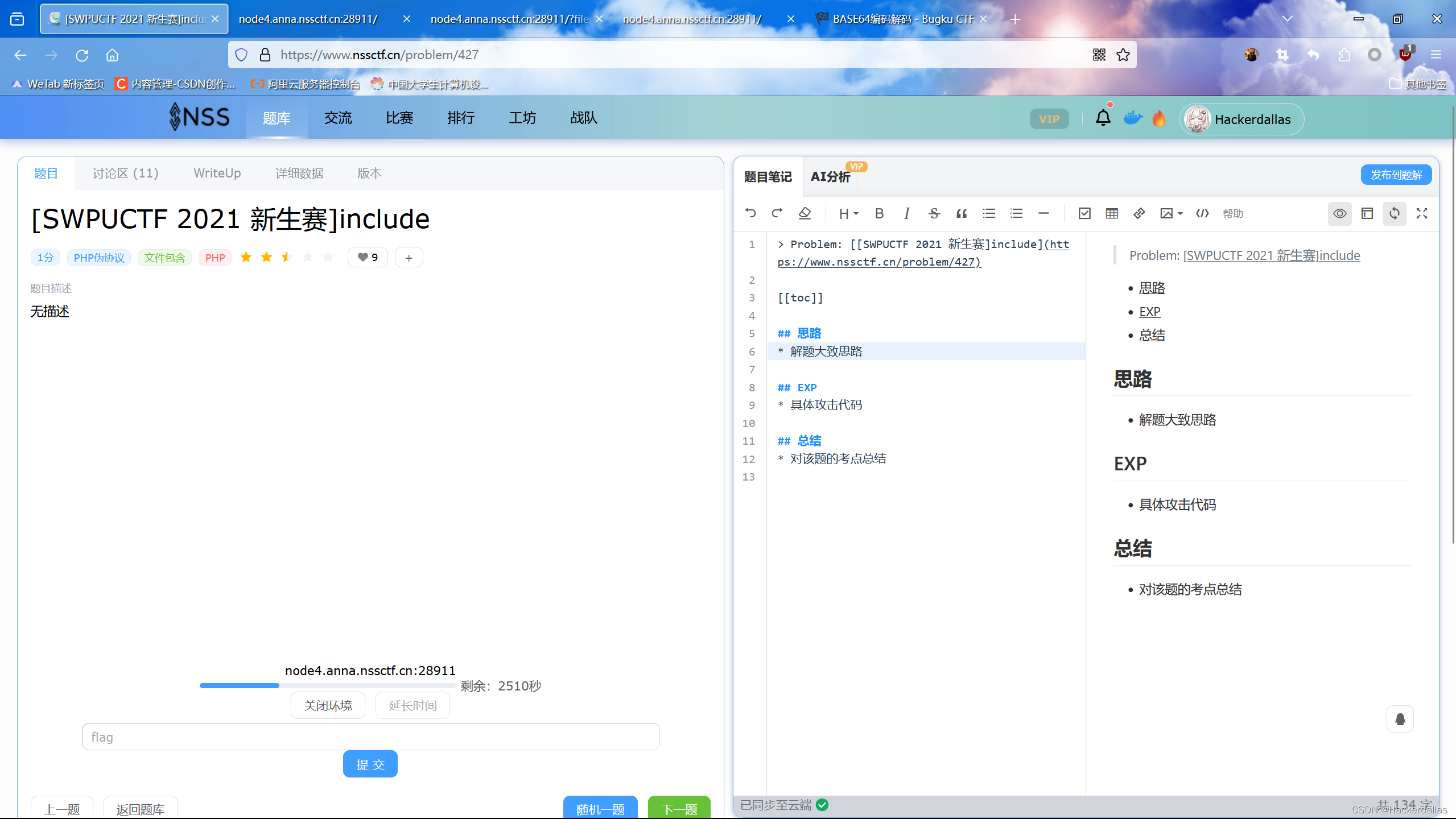The width and height of the screenshot is (1456, 819).
Task: Apply bold formatting in editor toolbar
Action: [x=878, y=213]
